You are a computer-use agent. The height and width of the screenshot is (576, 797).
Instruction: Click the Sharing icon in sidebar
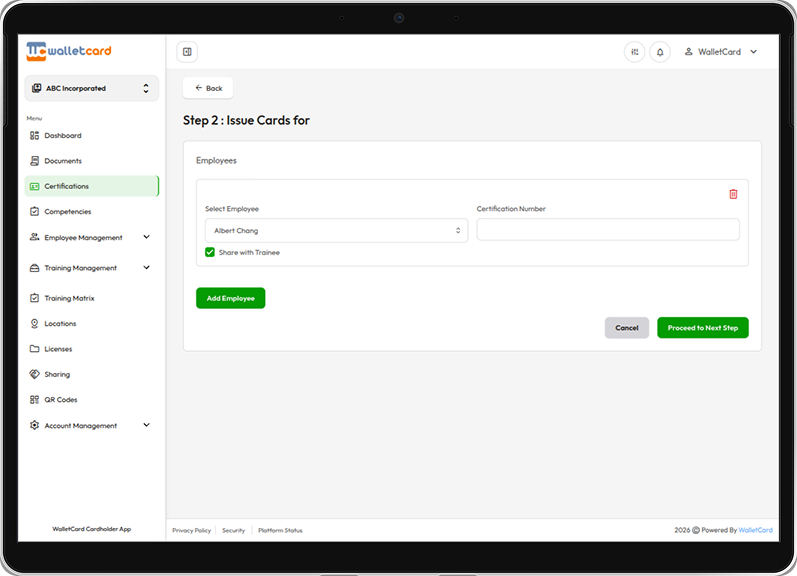[34, 374]
